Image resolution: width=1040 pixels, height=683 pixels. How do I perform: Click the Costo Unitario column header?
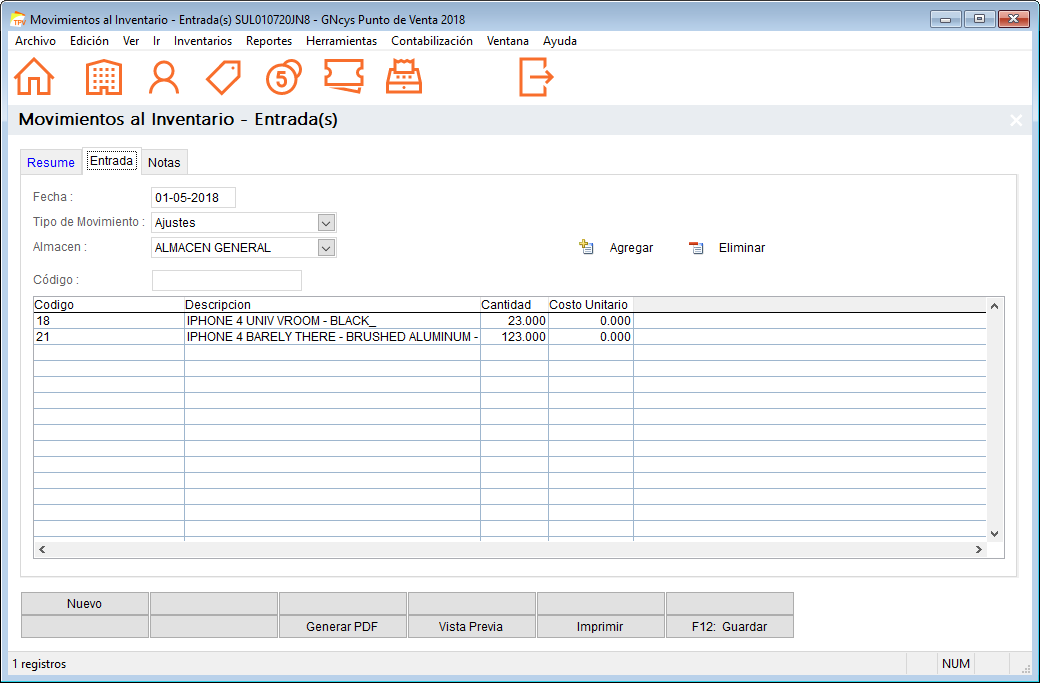click(591, 305)
